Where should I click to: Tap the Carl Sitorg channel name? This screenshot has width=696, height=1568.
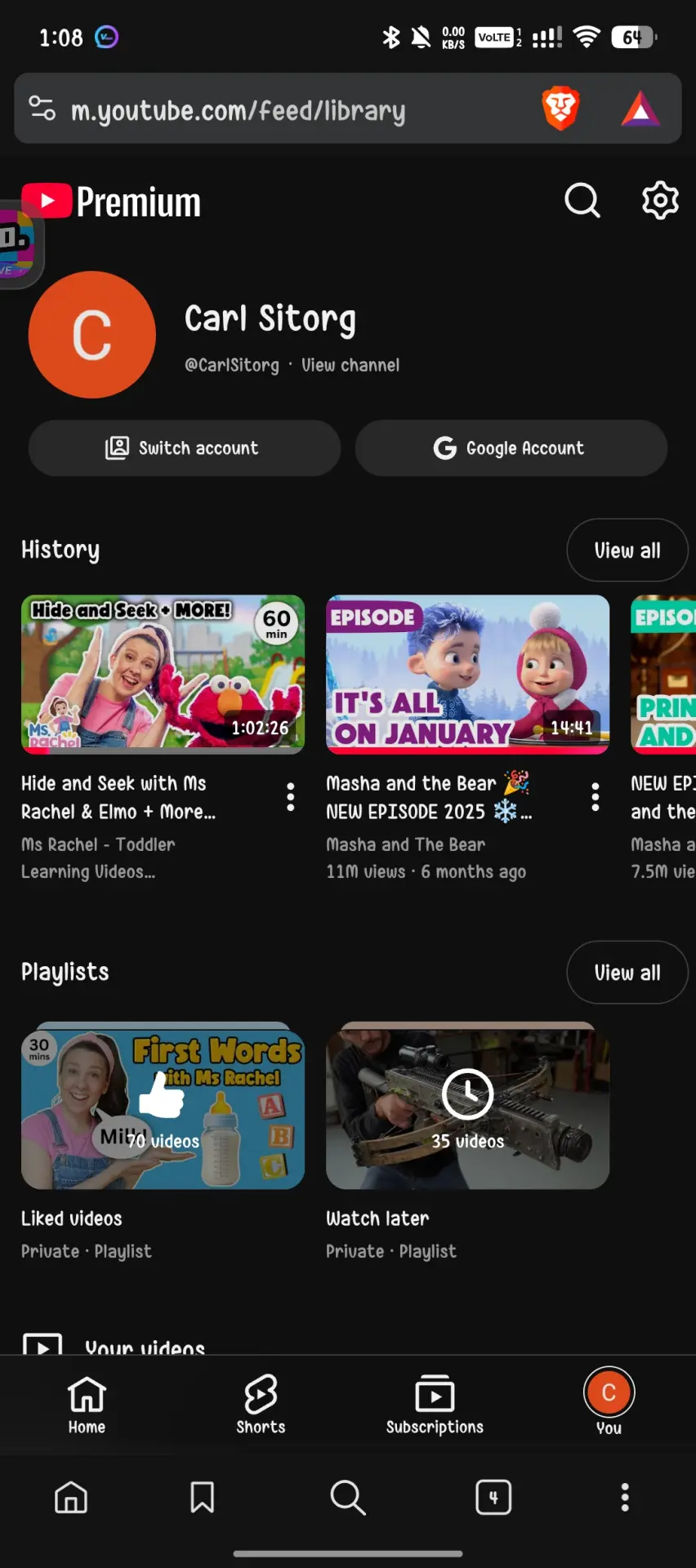click(270, 319)
